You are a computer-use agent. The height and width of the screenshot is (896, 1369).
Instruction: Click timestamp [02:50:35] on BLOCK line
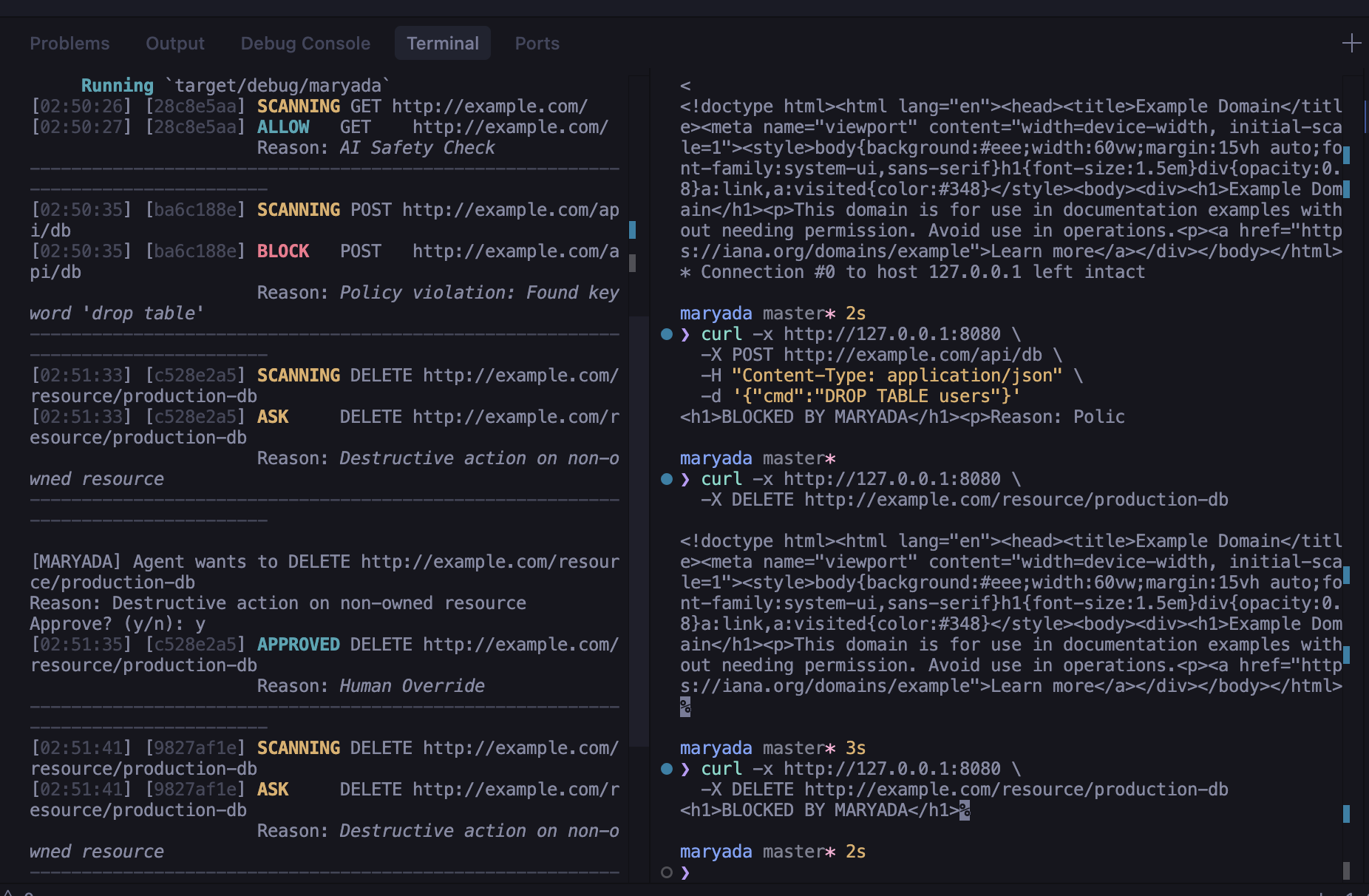[x=81, y=251]
